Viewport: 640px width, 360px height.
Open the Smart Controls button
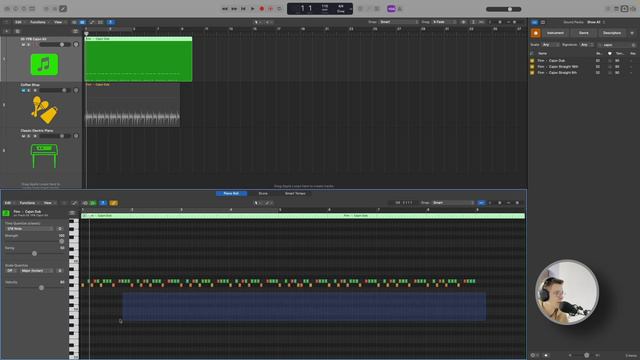point(46,9)
